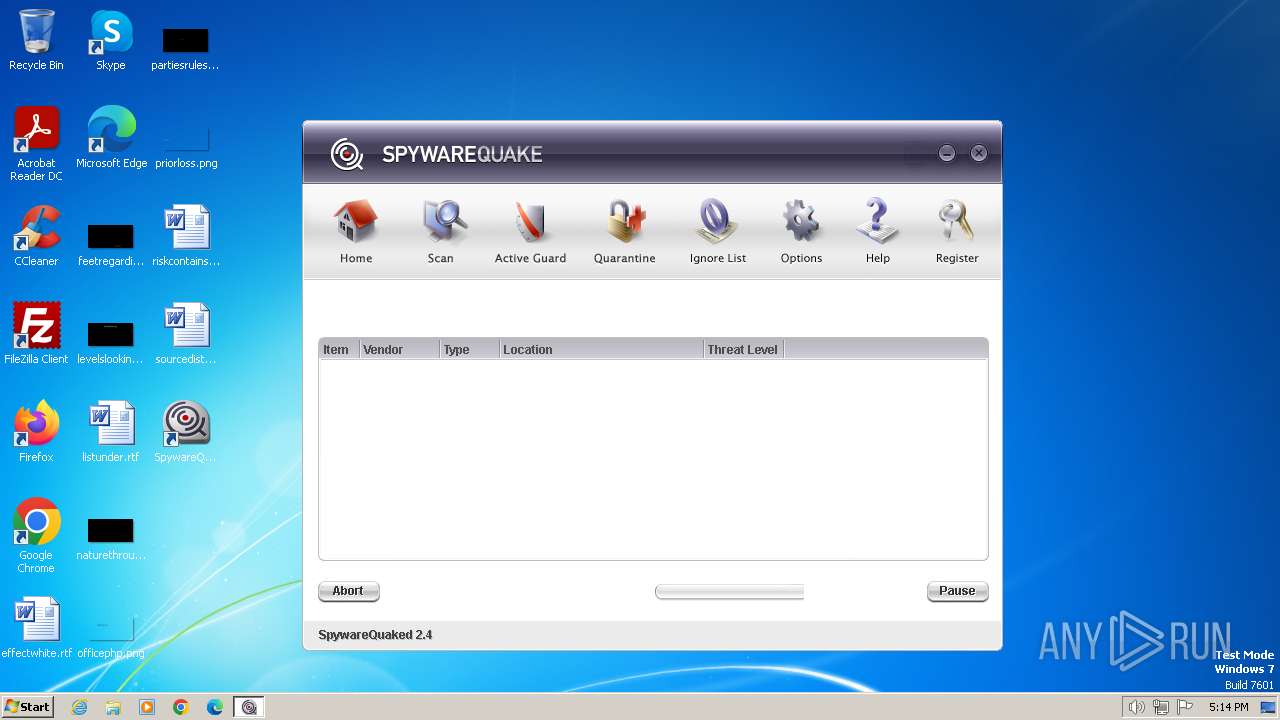
Task: Select Microsoft Edge desktop shortcut
Action: [x=111, y=138]
